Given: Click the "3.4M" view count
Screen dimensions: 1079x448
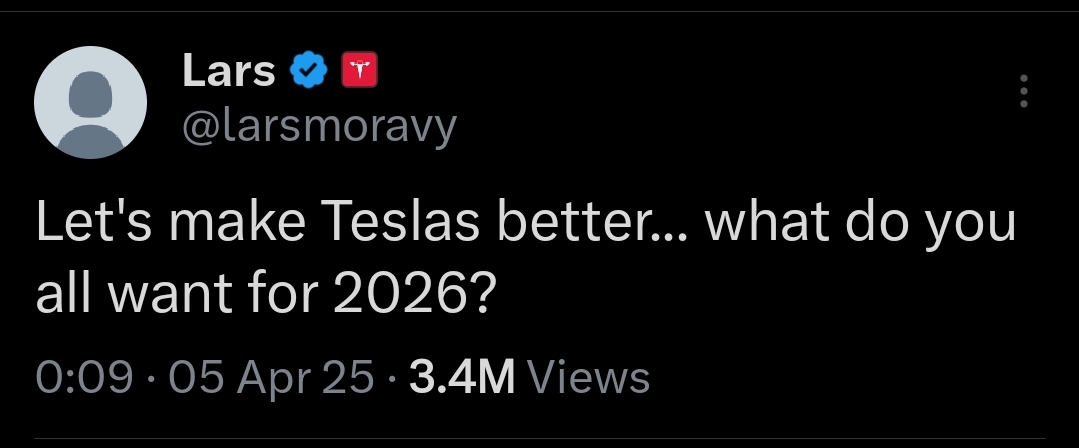Looking at the screenshot, I should (x=463, y=377).
